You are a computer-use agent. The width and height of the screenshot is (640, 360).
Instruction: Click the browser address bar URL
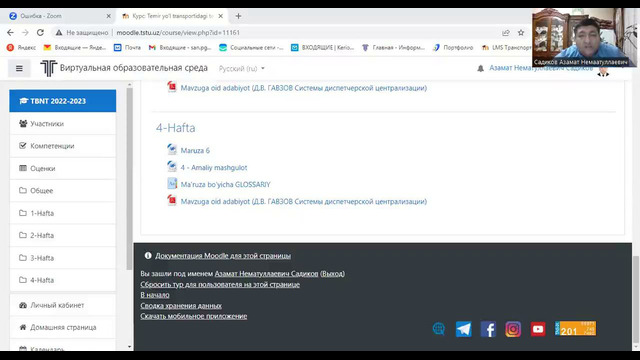pyautogui.click(x=178, y=33)
